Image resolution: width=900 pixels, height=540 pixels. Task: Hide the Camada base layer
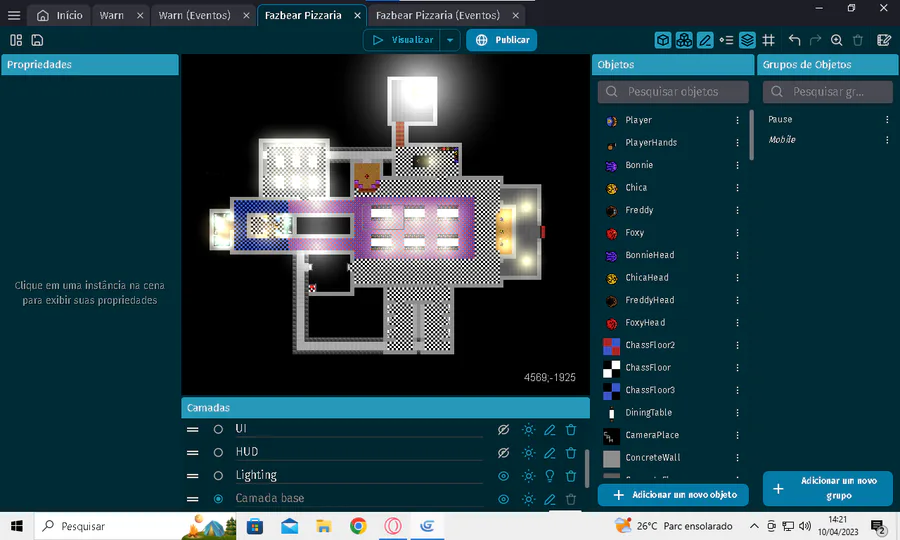[x=503, y=499]
